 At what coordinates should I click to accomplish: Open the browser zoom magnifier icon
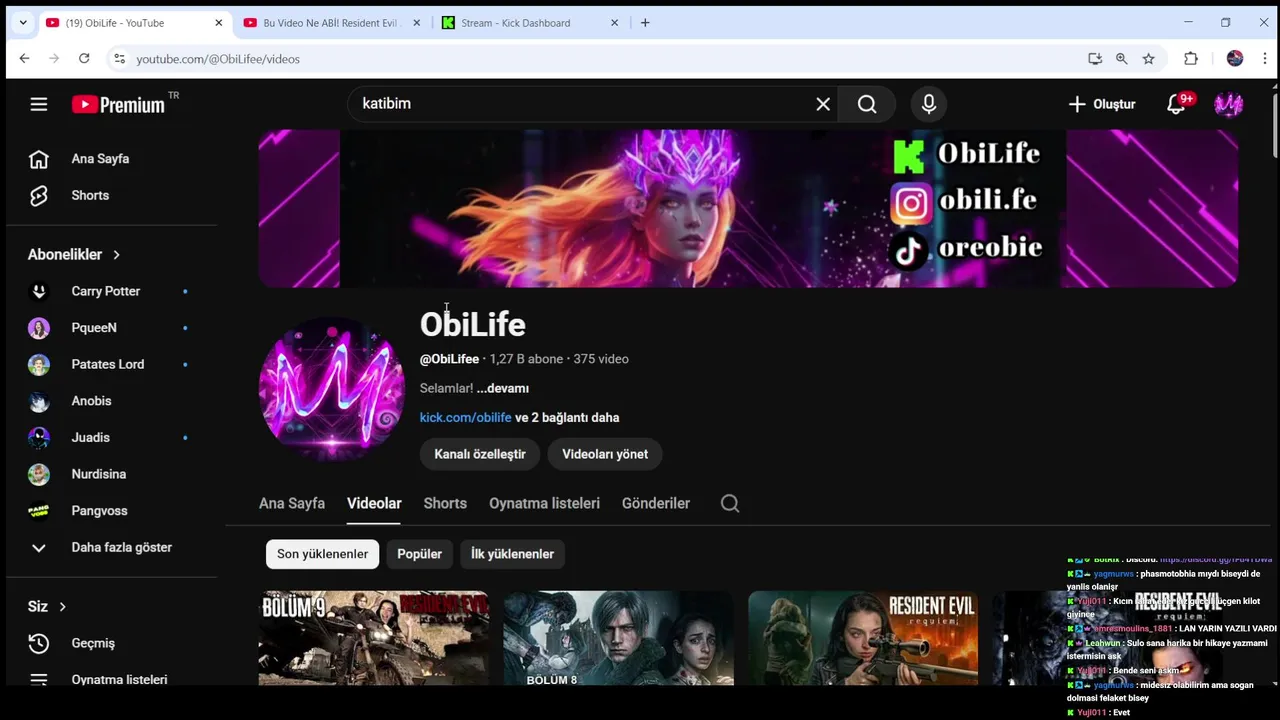pyautogui.click(x=1122, y=59)
